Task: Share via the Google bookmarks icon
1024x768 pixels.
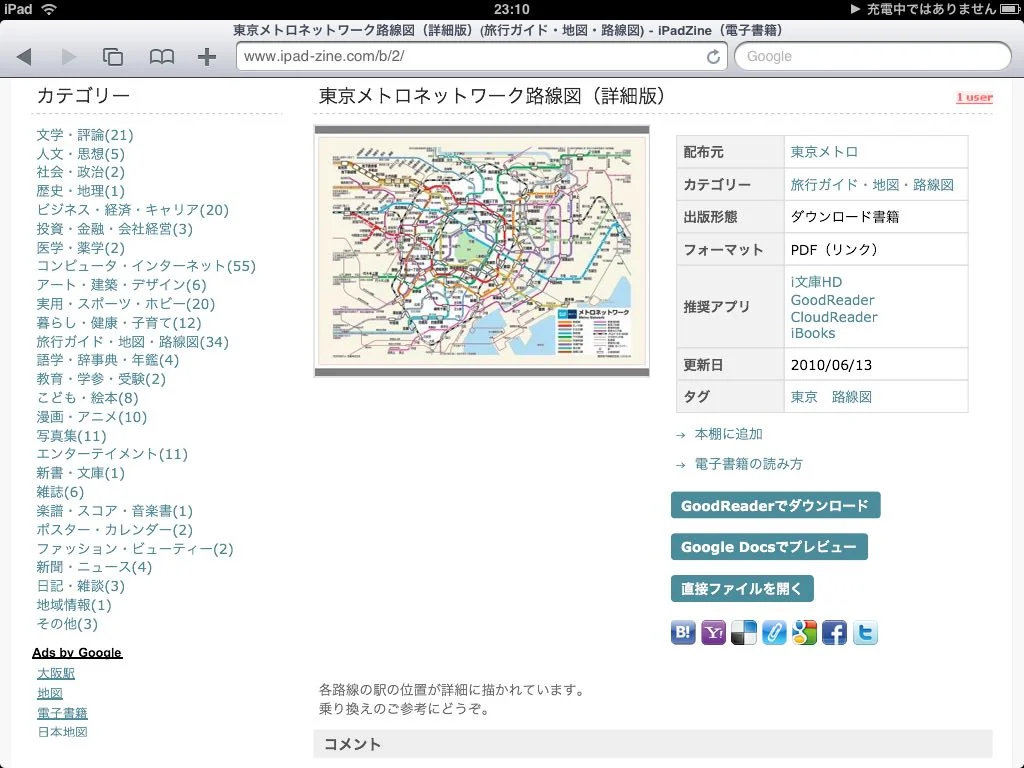Action: coord(804,632)
